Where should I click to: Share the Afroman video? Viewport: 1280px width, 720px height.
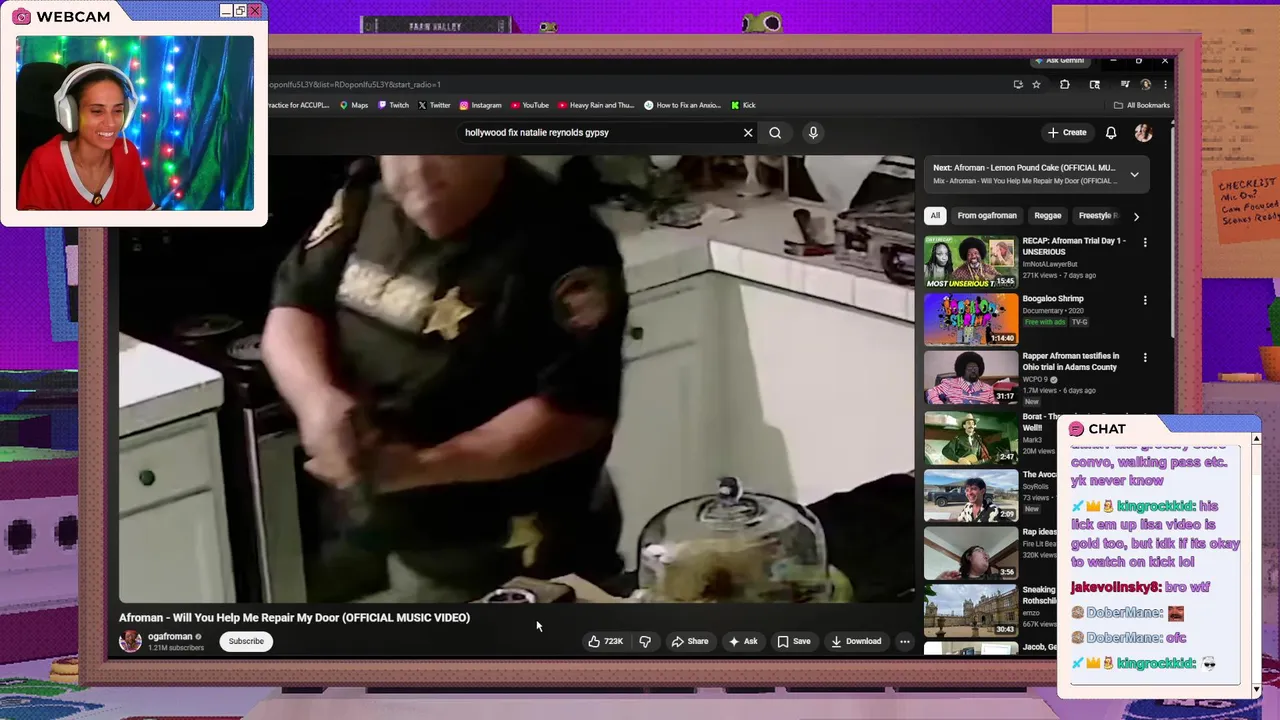[x=690, y=641]
